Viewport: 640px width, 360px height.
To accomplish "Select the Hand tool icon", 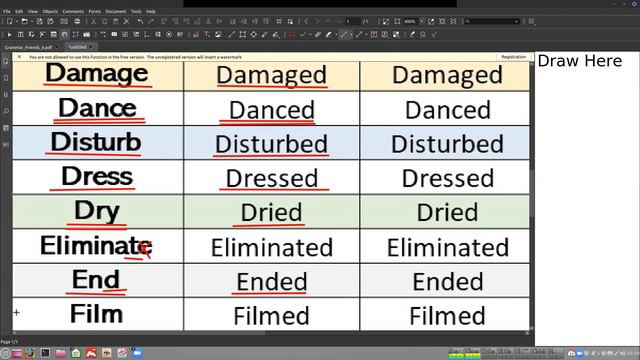I will (64, 35).
